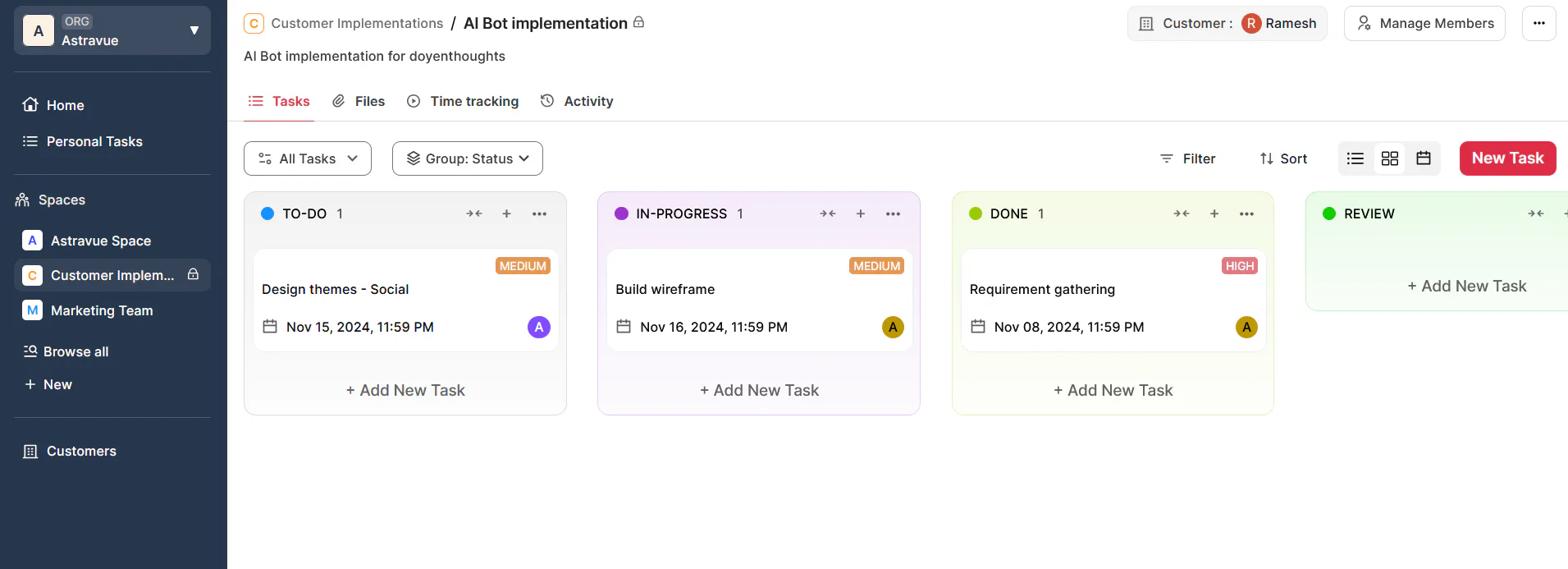1568x569 pixels.
Task: Click assignee avatar on Design themes card
Action: [539, 327]
